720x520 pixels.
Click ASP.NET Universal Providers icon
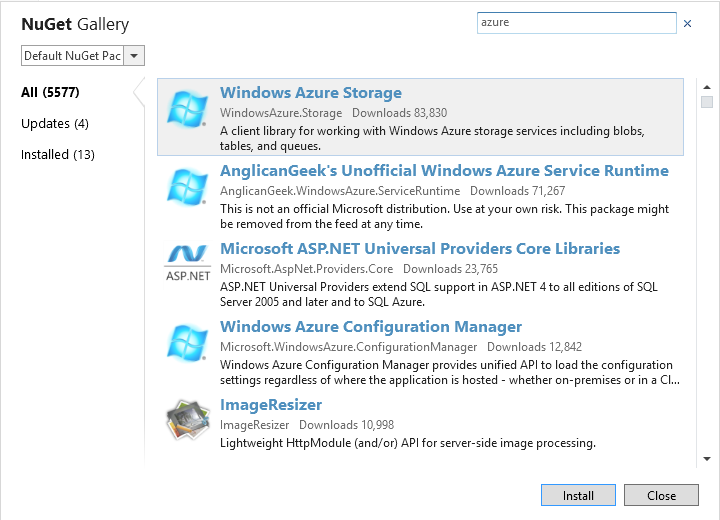point(187,265)
